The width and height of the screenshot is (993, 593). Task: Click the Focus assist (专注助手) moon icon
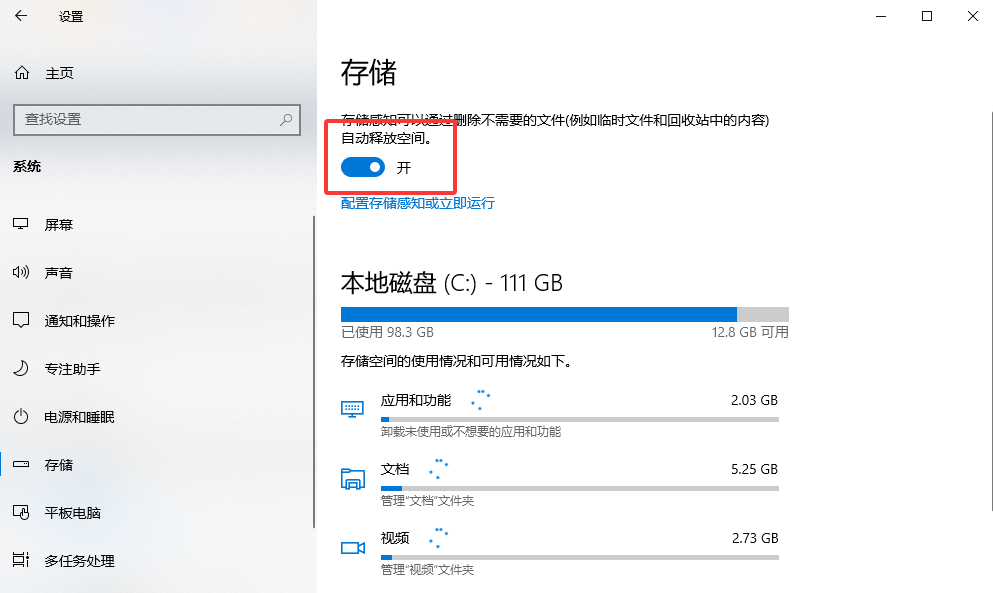pos(21,369)
